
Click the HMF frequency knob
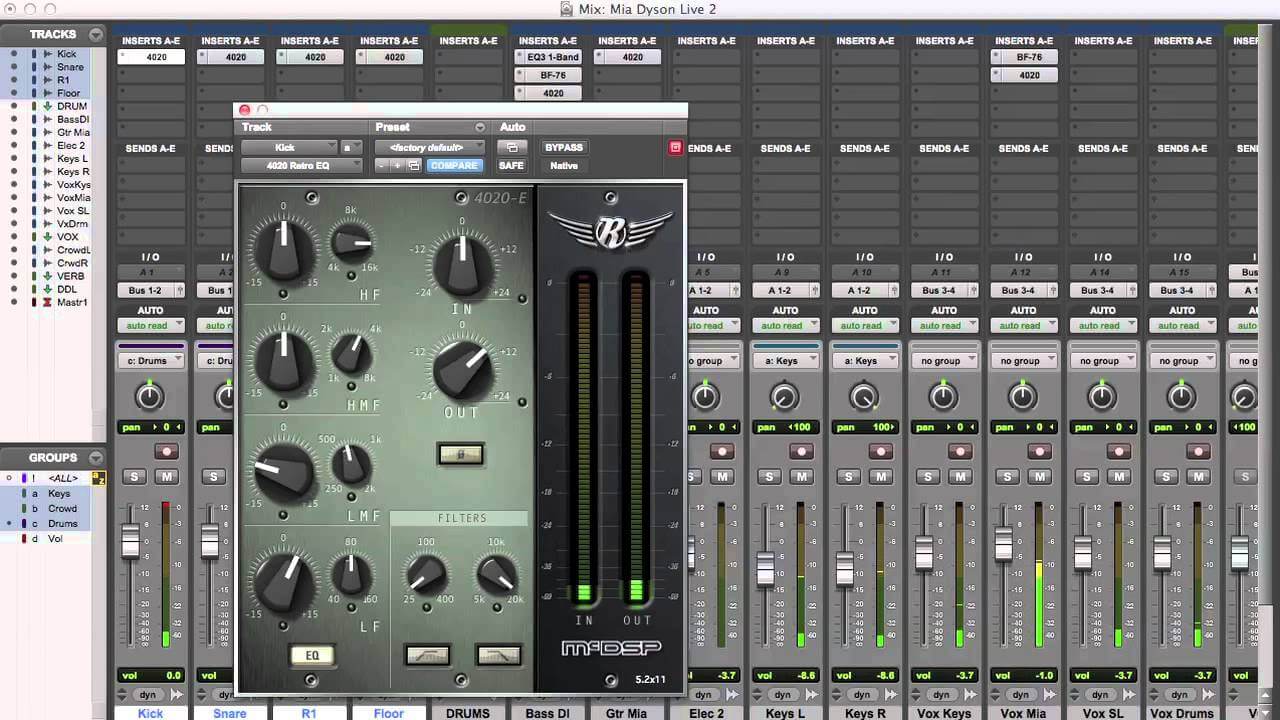point(351,354)
